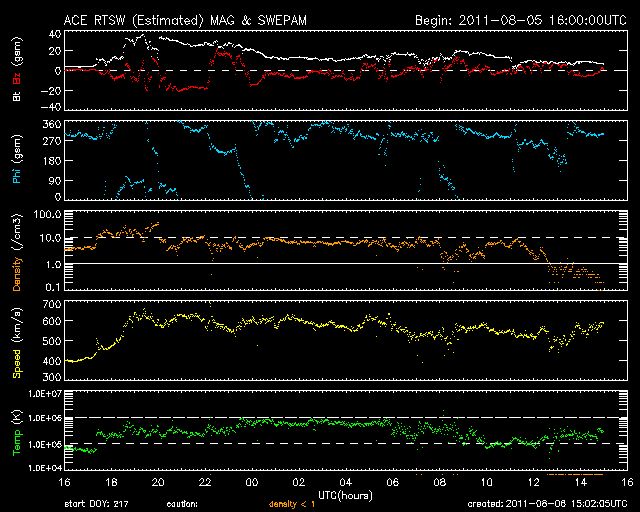The width and height of the screenshot is (640, 512).
Task: Click the '360' tick on Phi axis
Action: [x=52, y=124]
